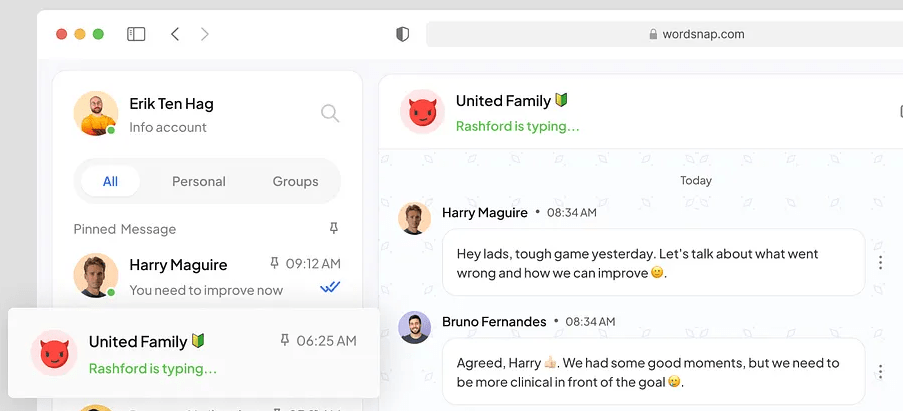Click the search magnifier icon in sidebar

pyautogui.click(x=329, y=114)
